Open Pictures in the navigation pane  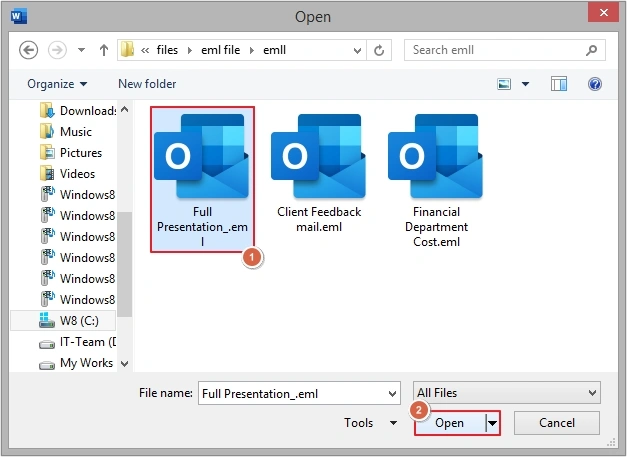[71, 153]
